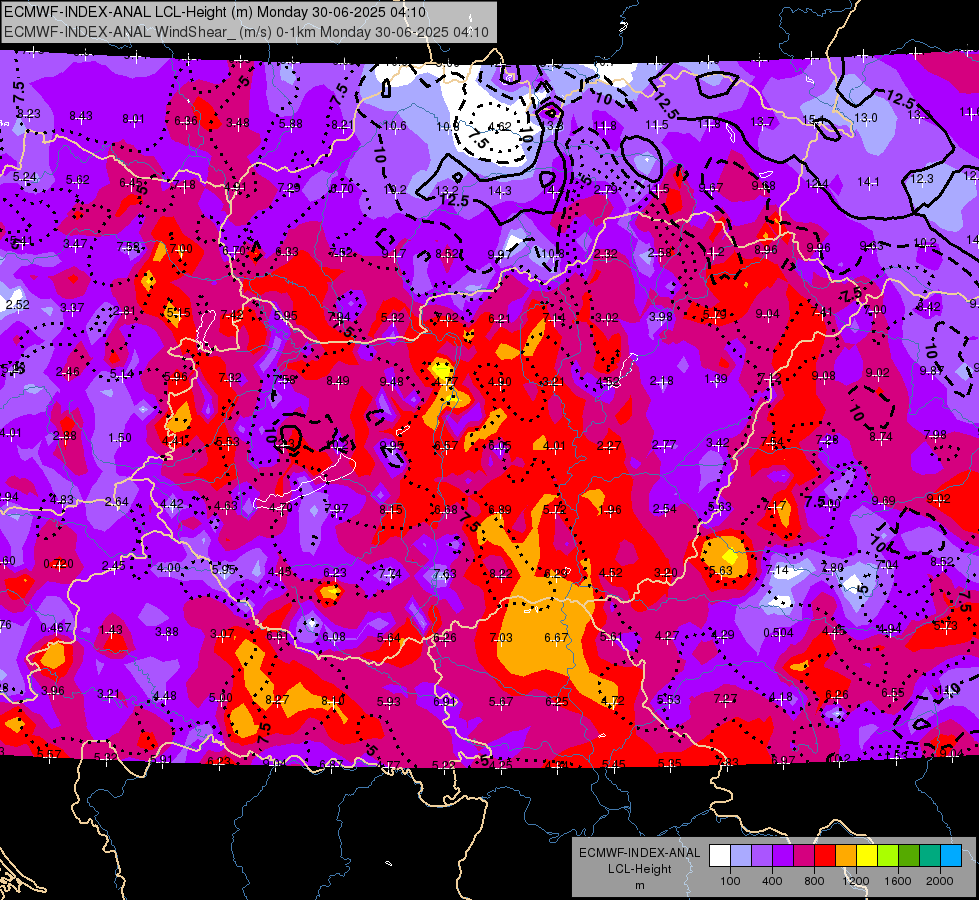The image size is (979, 900).
Task: Click the LCL-Height title line at top
Action: [215, 12]
